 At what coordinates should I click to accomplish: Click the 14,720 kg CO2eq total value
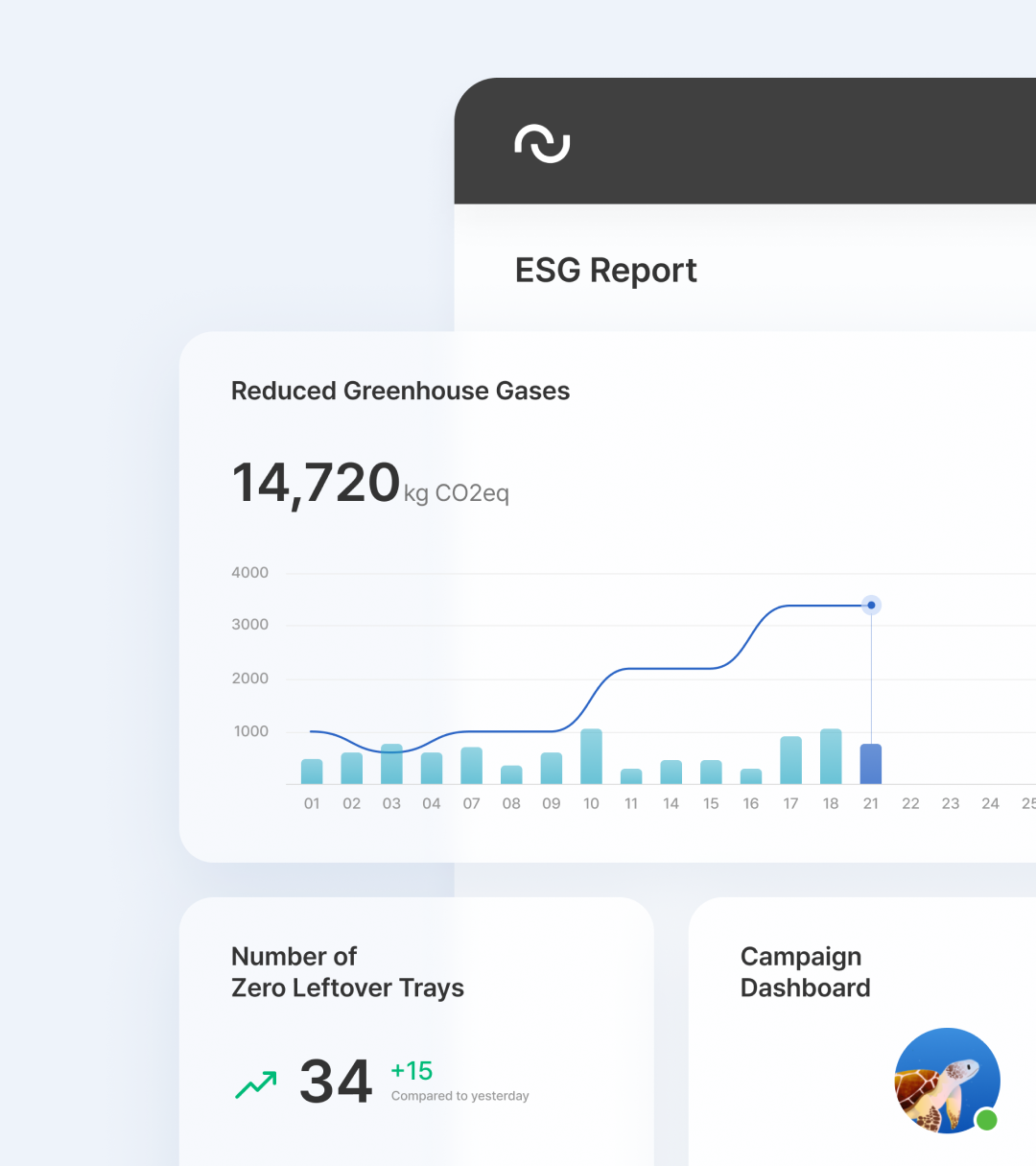(369, 484)
